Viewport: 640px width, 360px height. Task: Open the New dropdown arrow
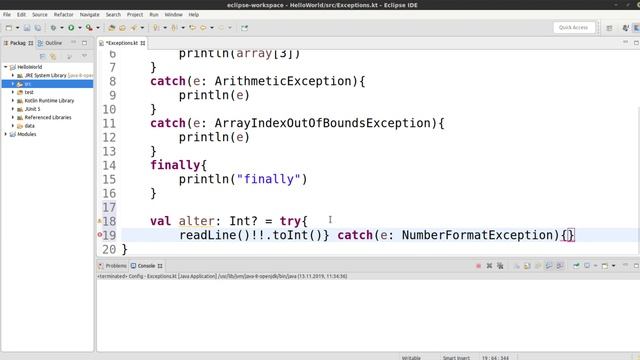[x=17, y=28]
